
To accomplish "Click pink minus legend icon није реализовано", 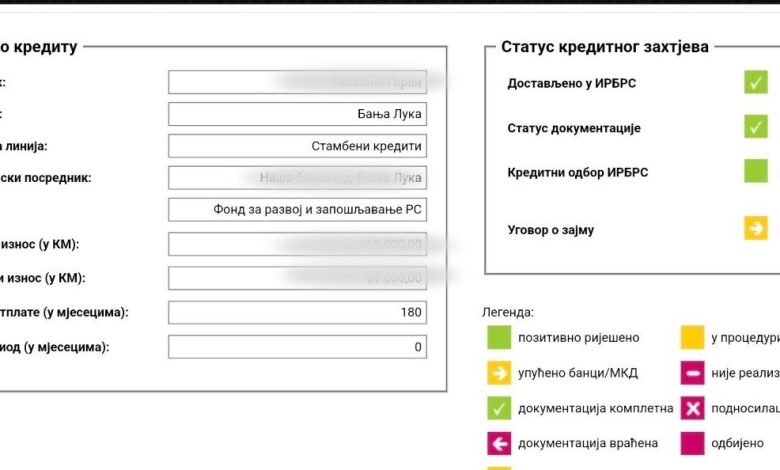I will click(x=692, y=373).
